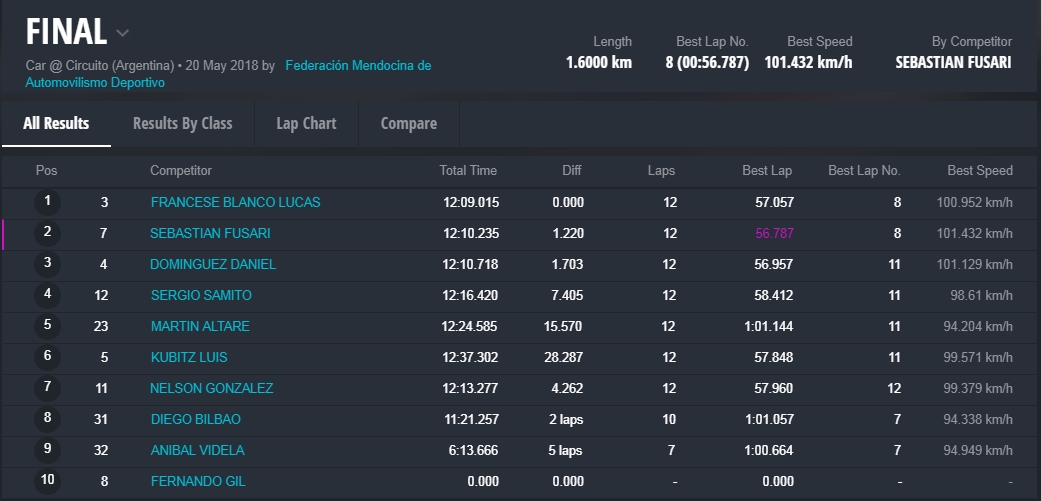
Task: Switch to the Results By Class tab
Action: [x=182, y=124]
